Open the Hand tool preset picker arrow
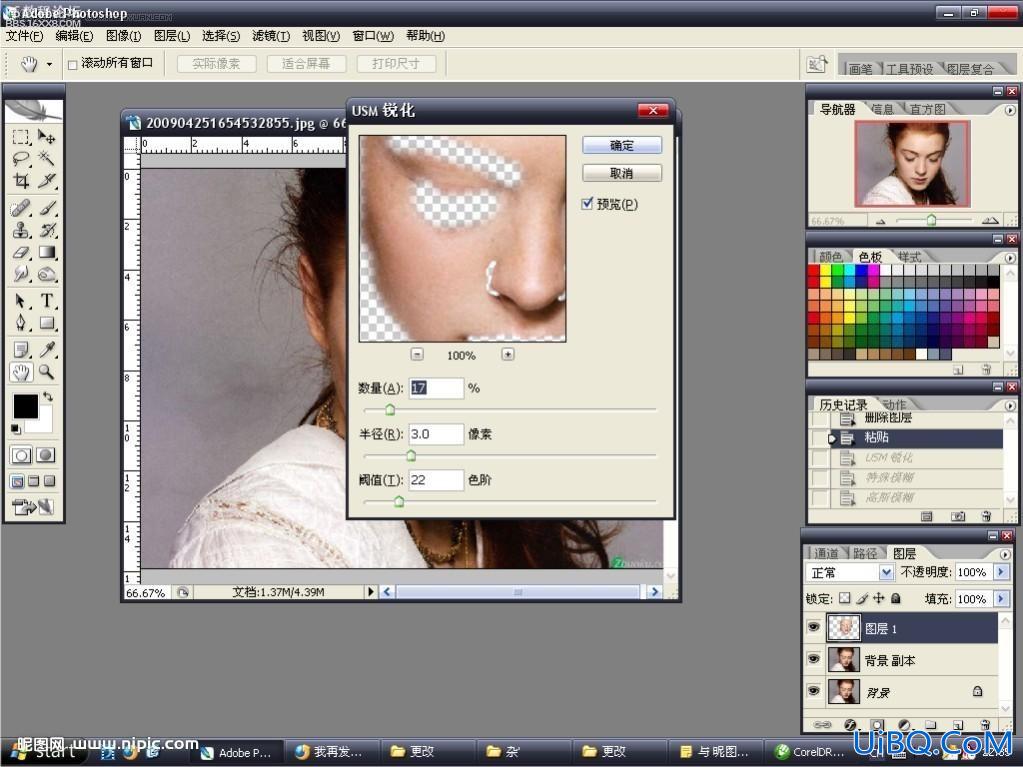Screen dimensions: 1023x767 49,65
